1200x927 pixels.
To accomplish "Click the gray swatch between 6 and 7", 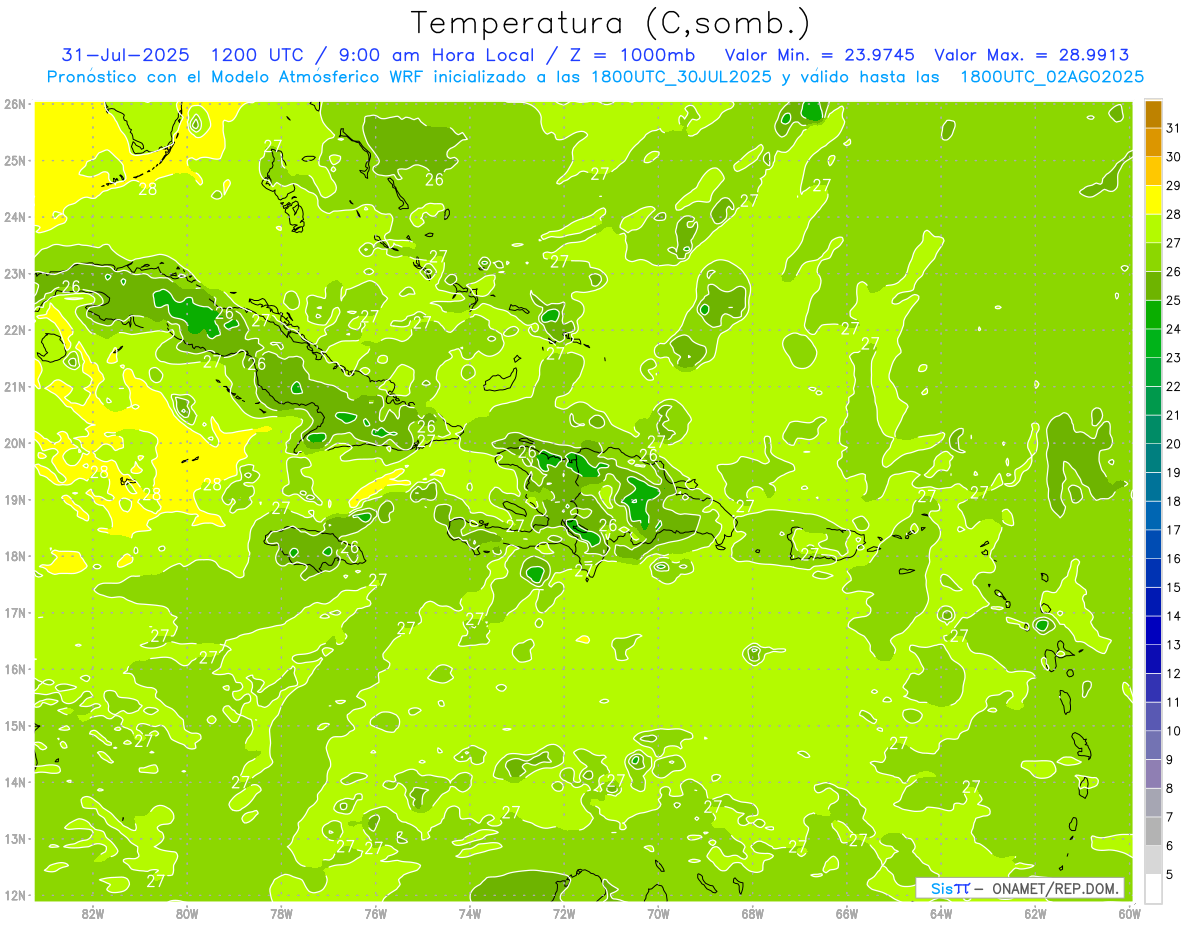I will [x=1153, y=831].
